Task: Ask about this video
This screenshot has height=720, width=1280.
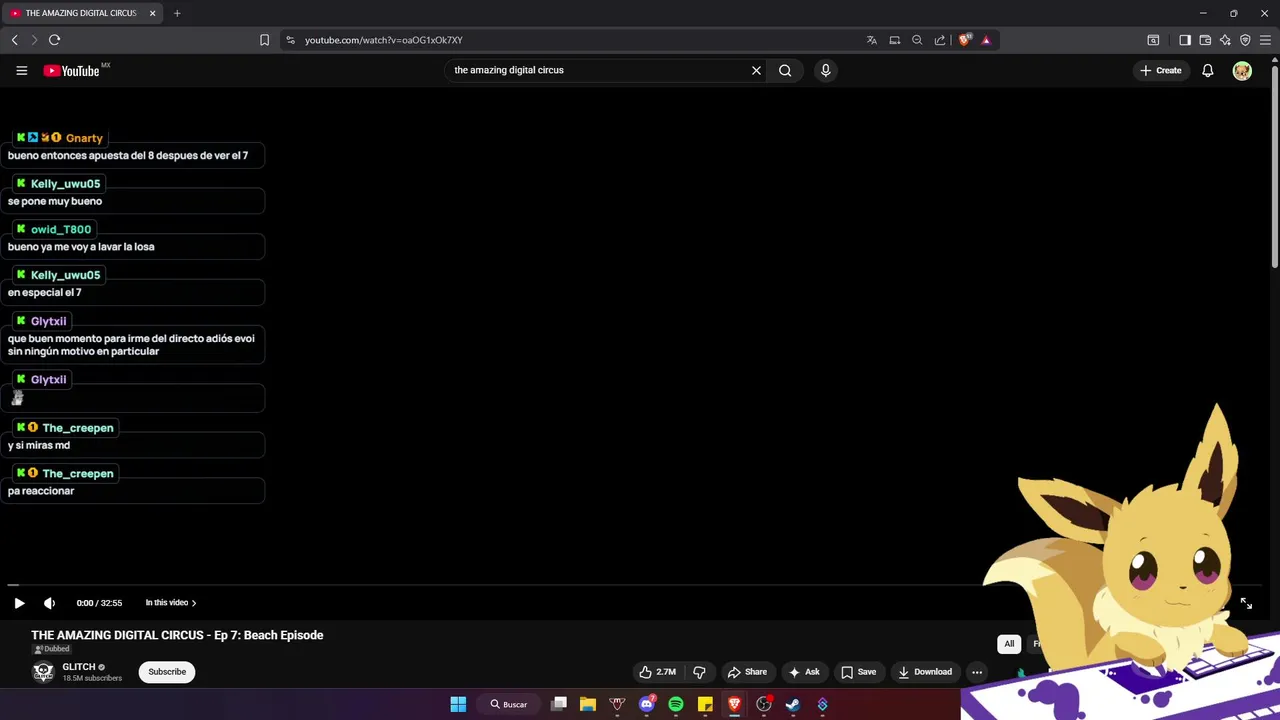Action: click(x=804, y=672)
